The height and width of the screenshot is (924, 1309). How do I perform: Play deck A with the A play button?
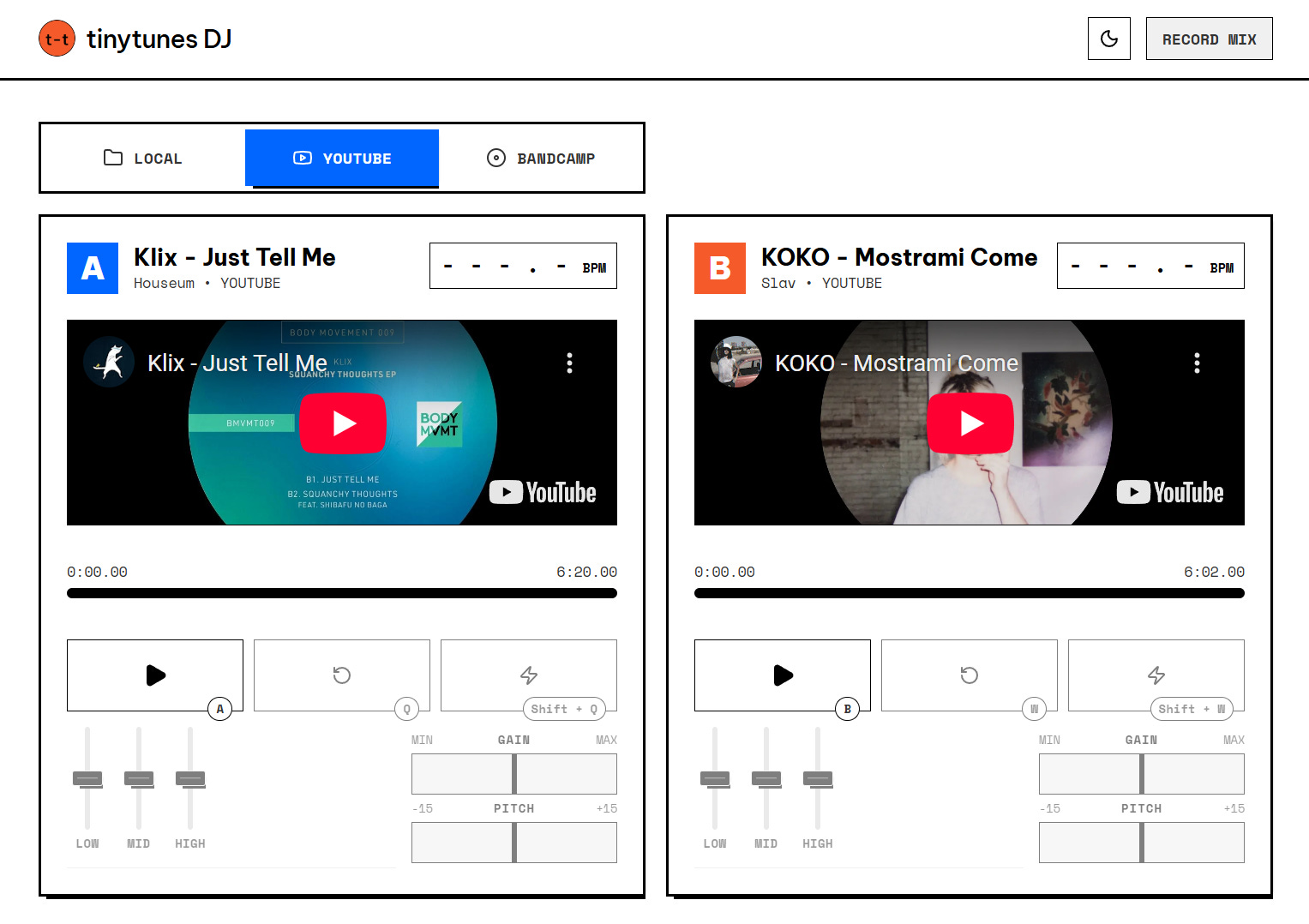(155, 675)
